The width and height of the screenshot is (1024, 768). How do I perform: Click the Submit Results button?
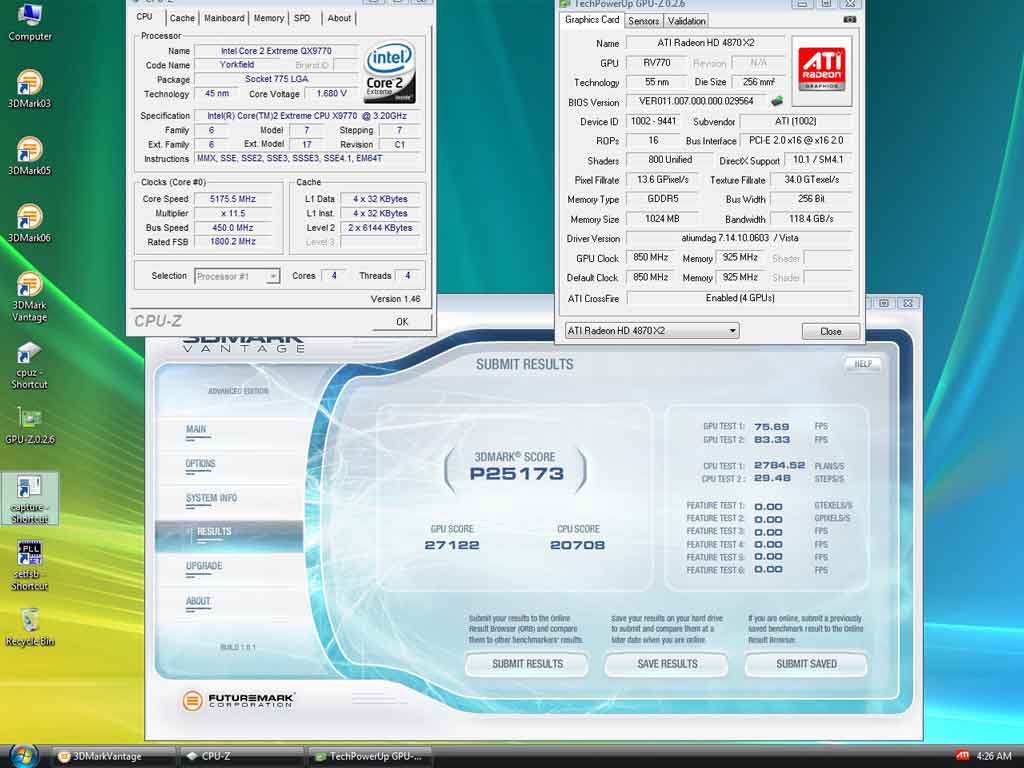click(527, 664)
